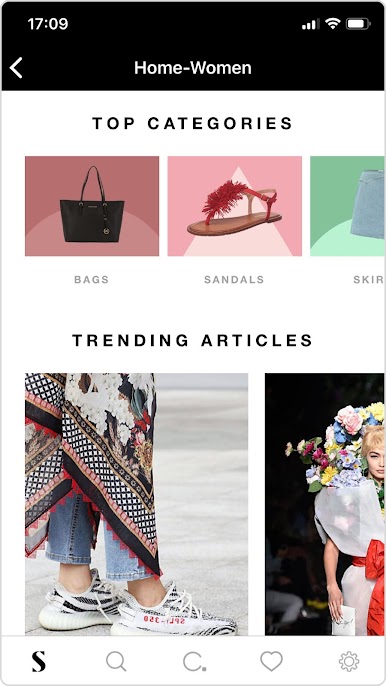
Task: Tap the TOP CATEGORIES heading
Action: pyautogui.click(x=193, y=123)
